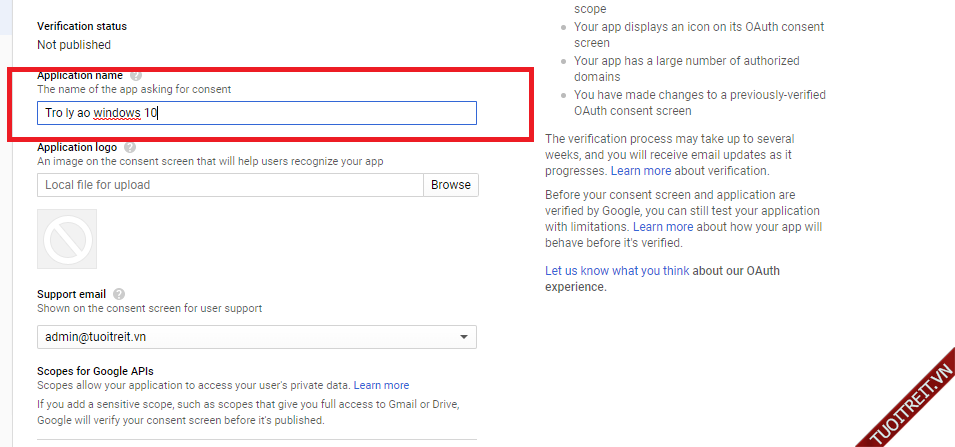Viewport: 955px width, 447px height.
Task: Open Learn more about verification link
Action: click(x=641, y=171)
